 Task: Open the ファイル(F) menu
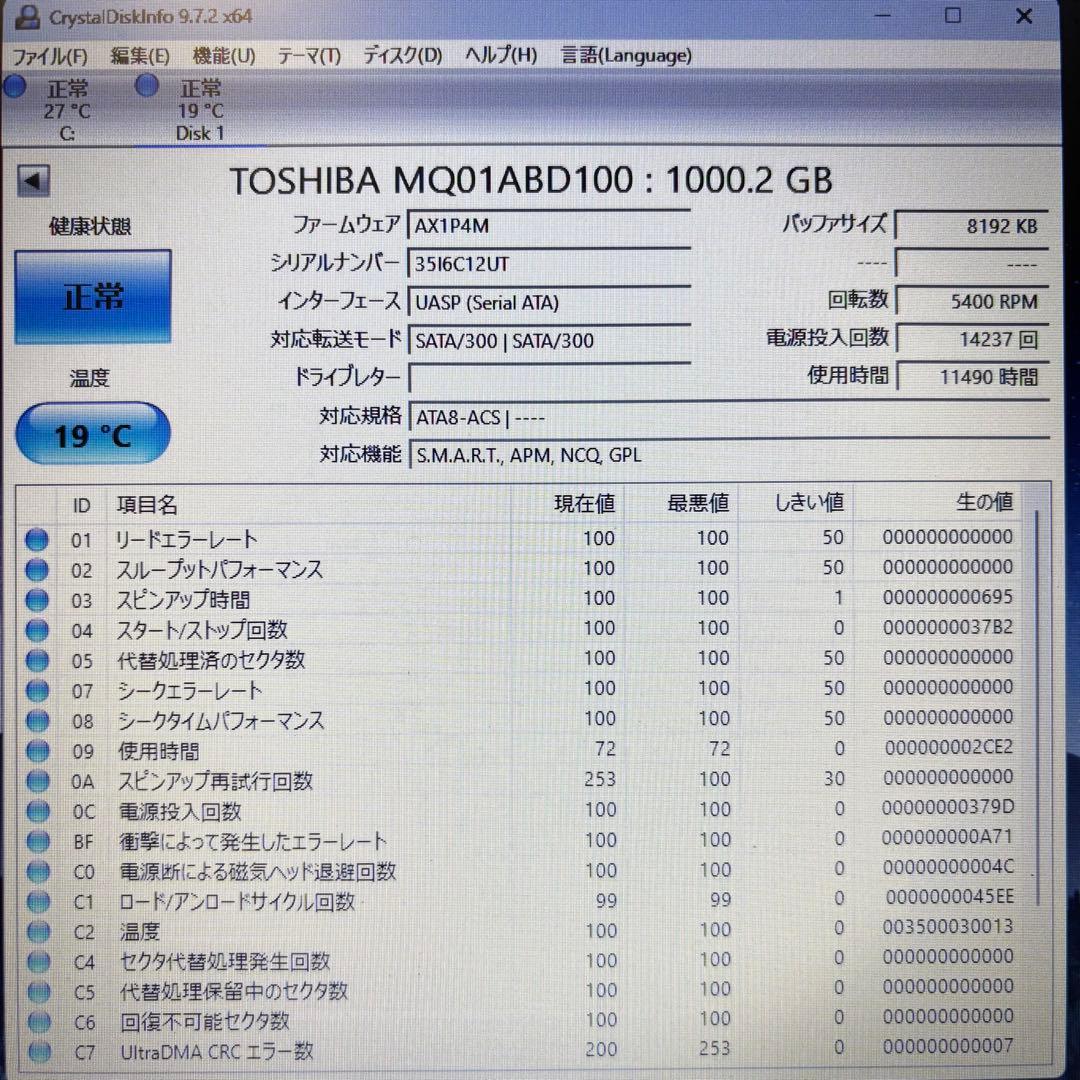coord(50,56)
